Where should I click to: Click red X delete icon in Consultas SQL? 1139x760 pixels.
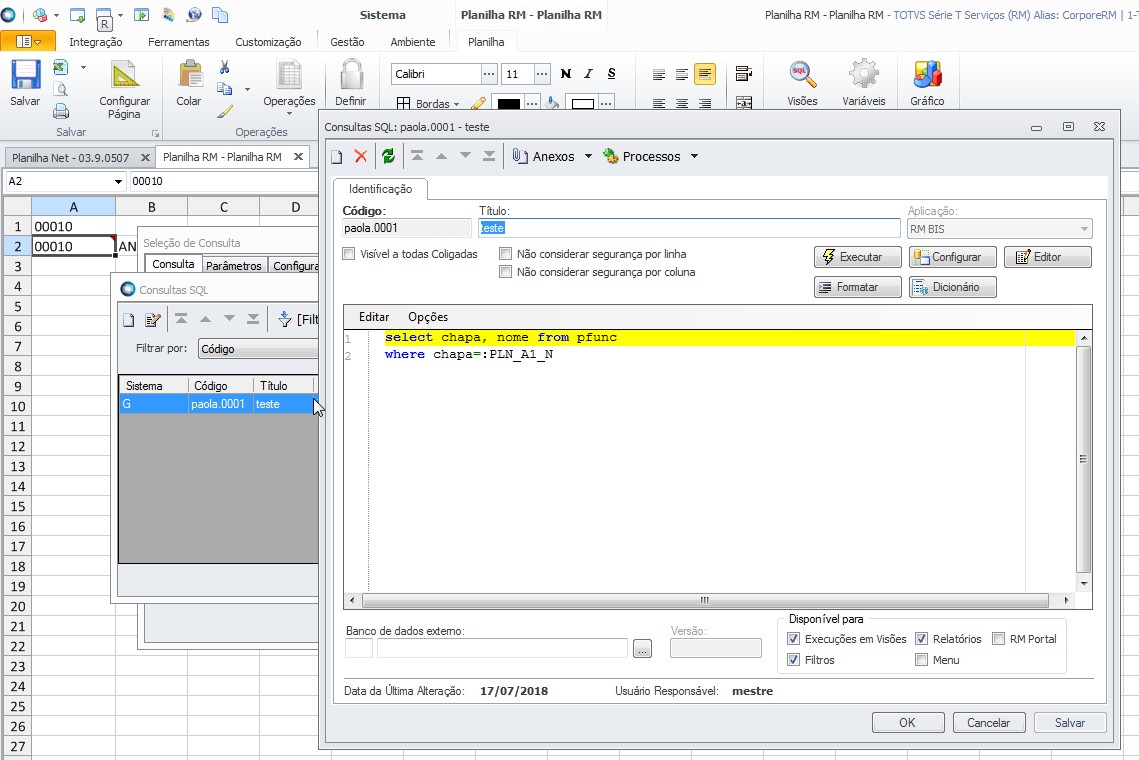[360, 156]
